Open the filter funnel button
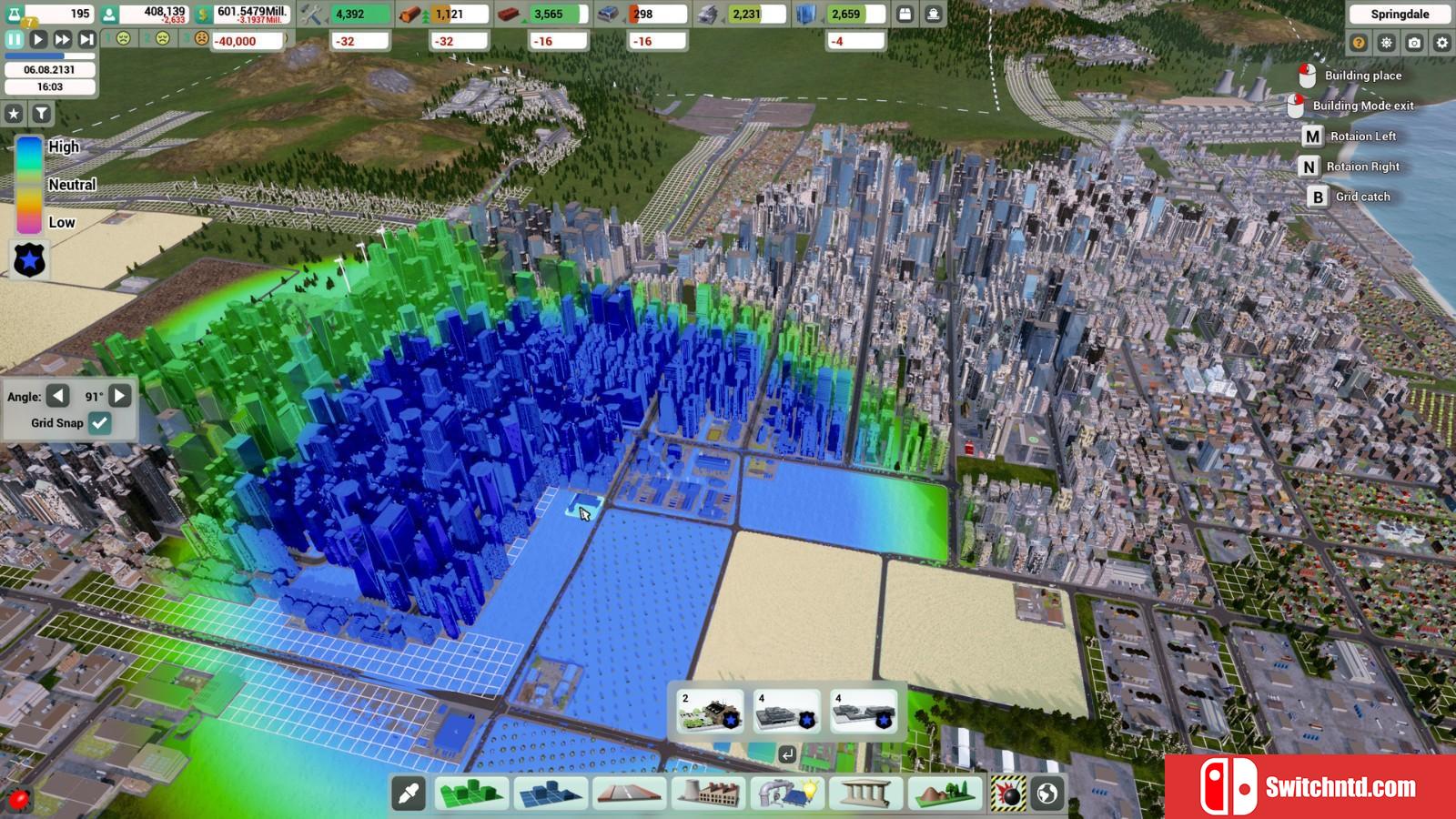Screen dimensions: 1456x819 click(x=42, y=114)
